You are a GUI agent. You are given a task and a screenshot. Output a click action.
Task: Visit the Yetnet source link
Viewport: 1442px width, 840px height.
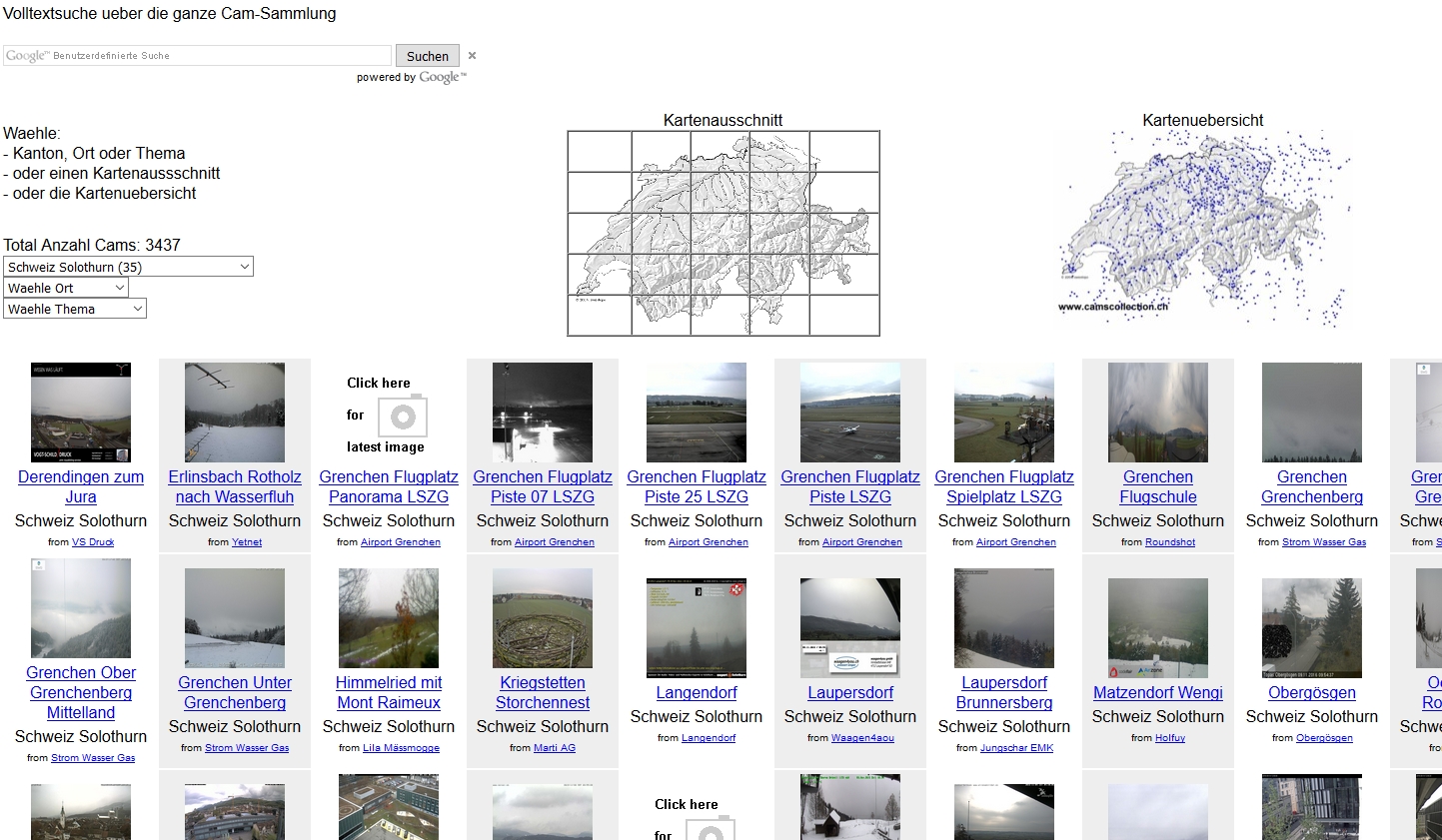click(247, 542)
